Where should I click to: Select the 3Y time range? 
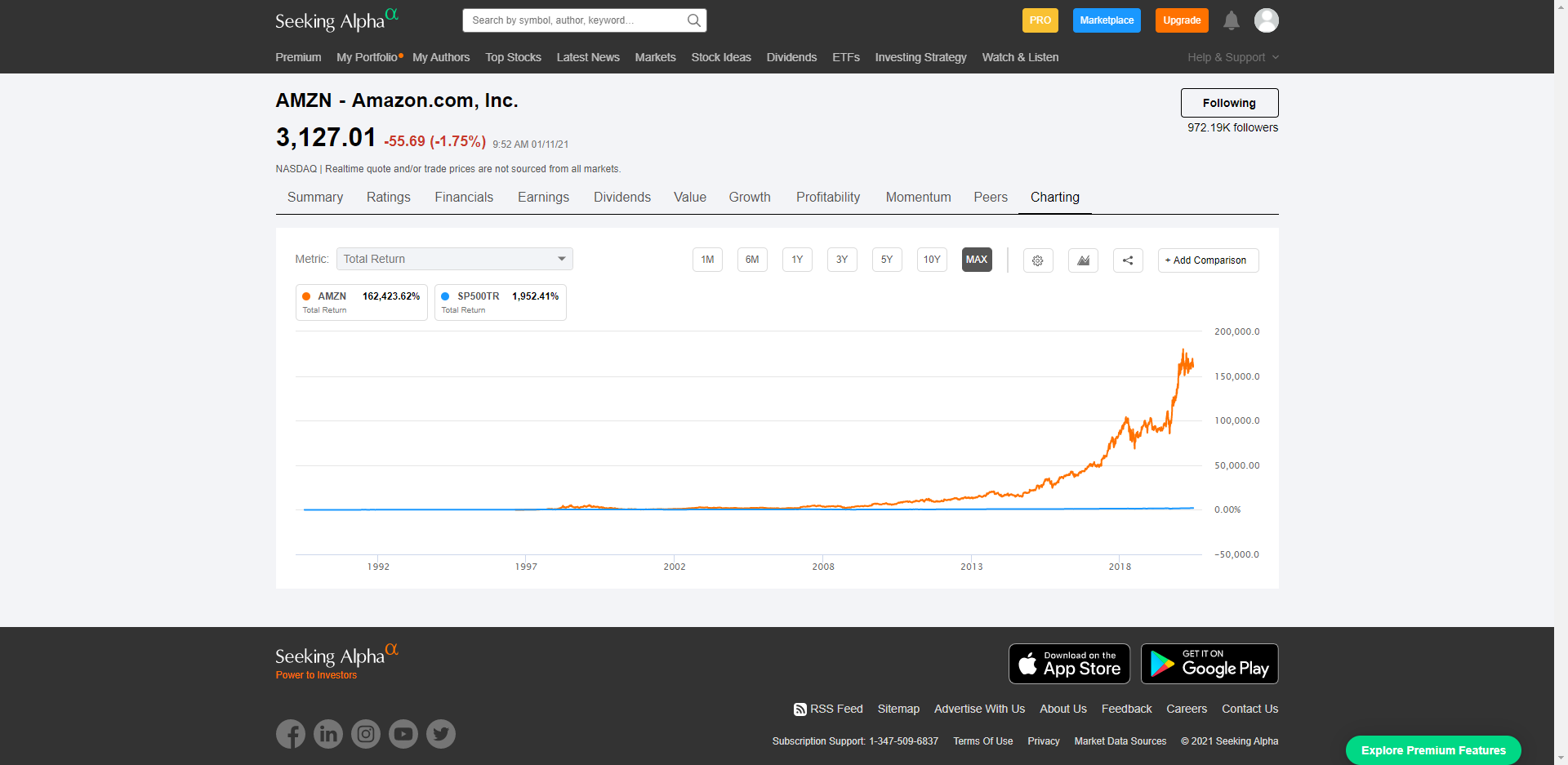842,260
